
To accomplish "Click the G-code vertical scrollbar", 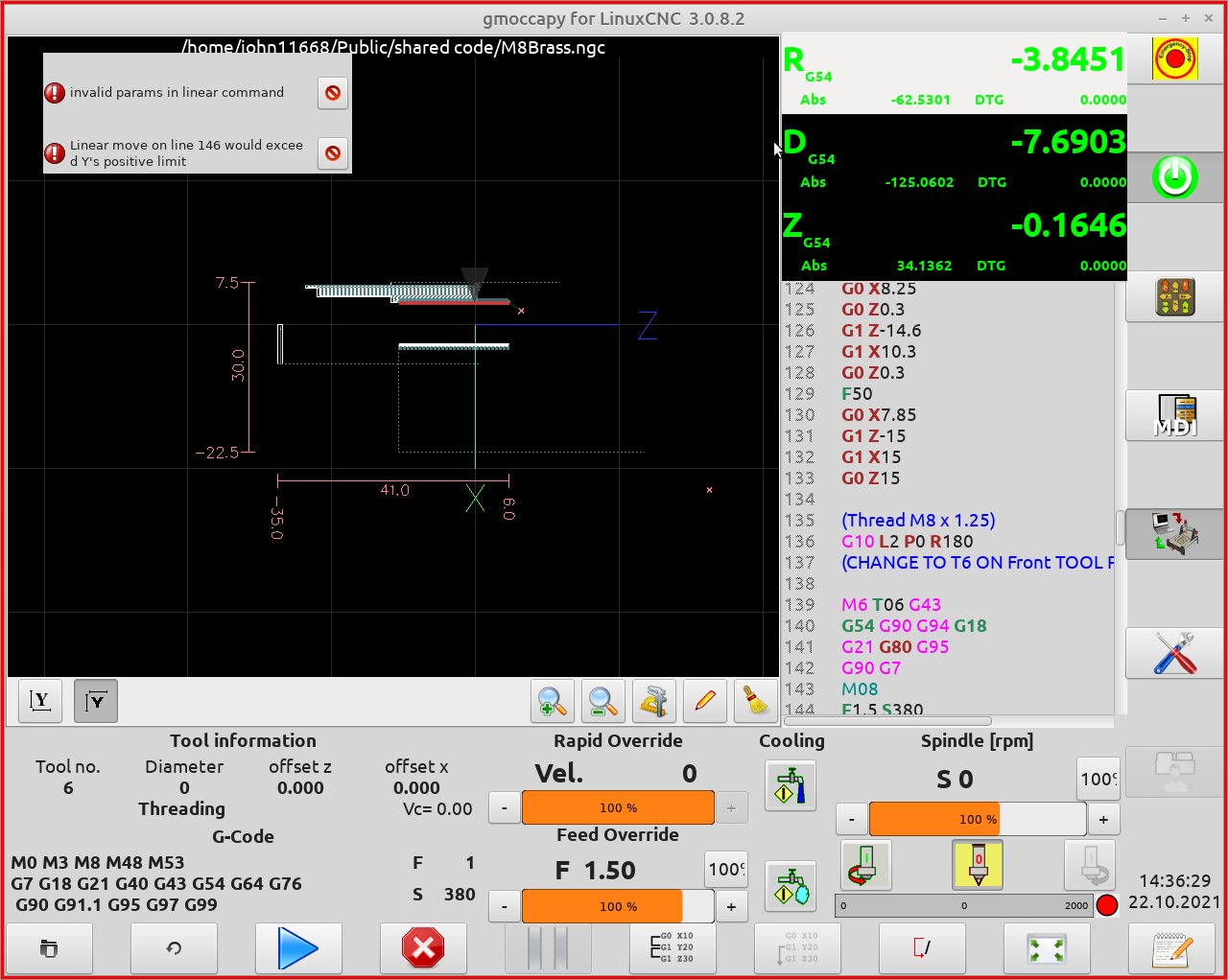I will [1121, 527].
